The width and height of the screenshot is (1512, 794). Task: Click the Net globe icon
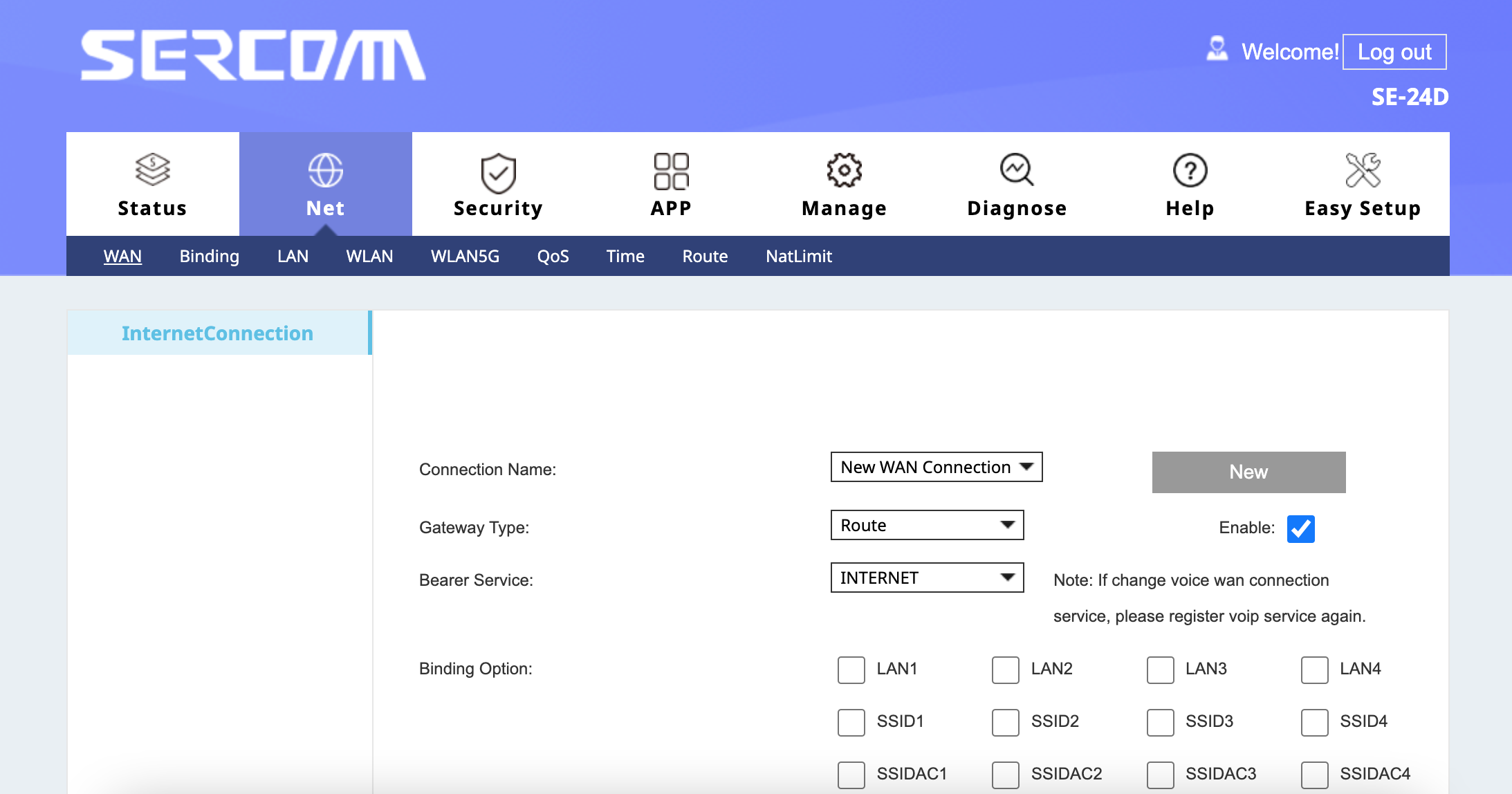pyautogui.click(x=325, y=170)
